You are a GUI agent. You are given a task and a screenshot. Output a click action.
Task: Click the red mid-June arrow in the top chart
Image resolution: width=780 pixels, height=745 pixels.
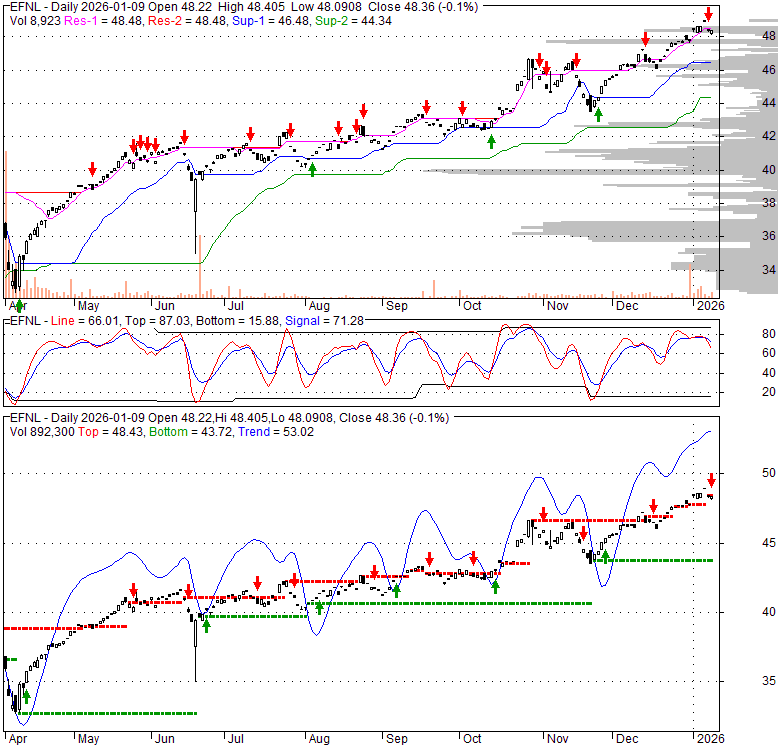pyautogui.click(x=184, y=137)
